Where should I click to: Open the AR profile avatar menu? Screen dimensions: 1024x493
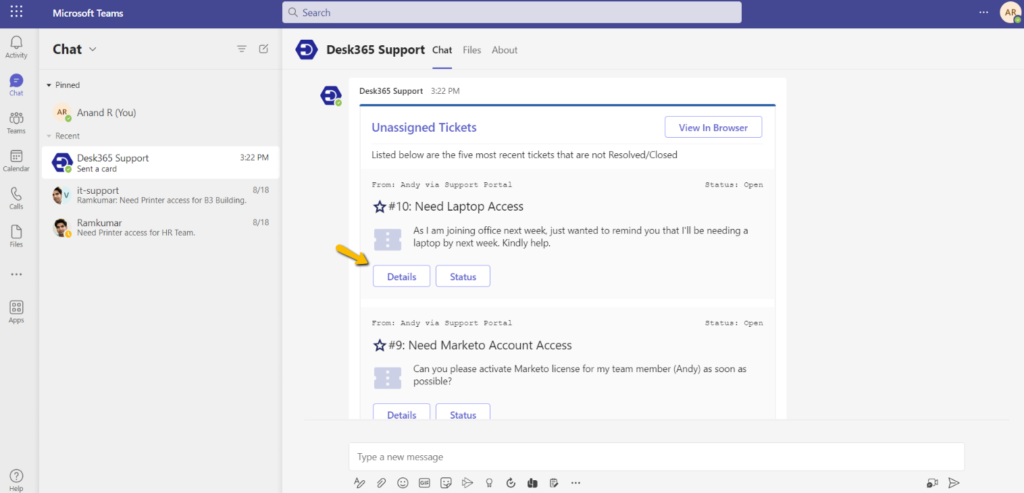1009,12
